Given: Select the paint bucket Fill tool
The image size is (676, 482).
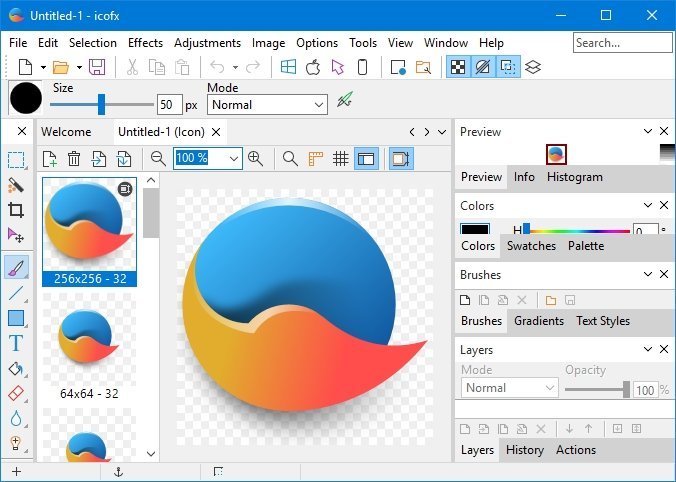Looking at the screenshot, I should coord(16,369).
